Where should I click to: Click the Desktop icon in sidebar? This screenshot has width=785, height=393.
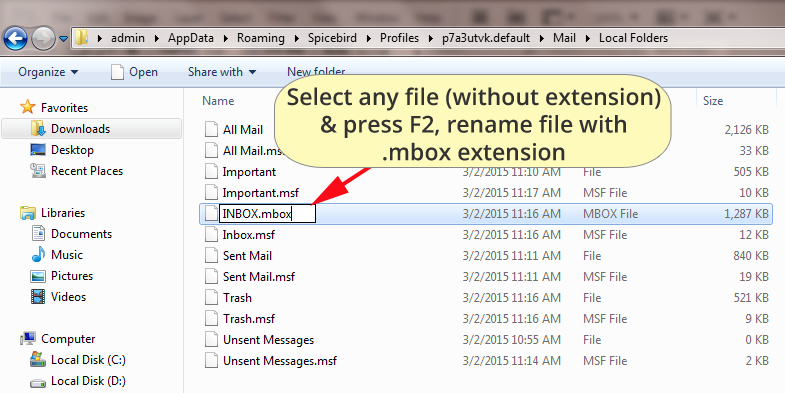coord(38,150)
